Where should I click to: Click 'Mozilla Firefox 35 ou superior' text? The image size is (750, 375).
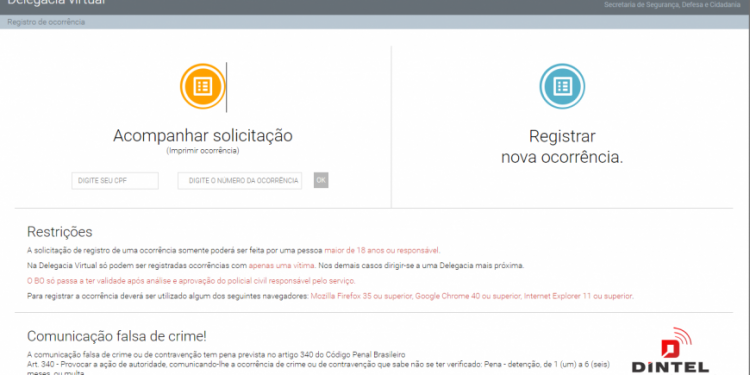(x=362, y=296)
